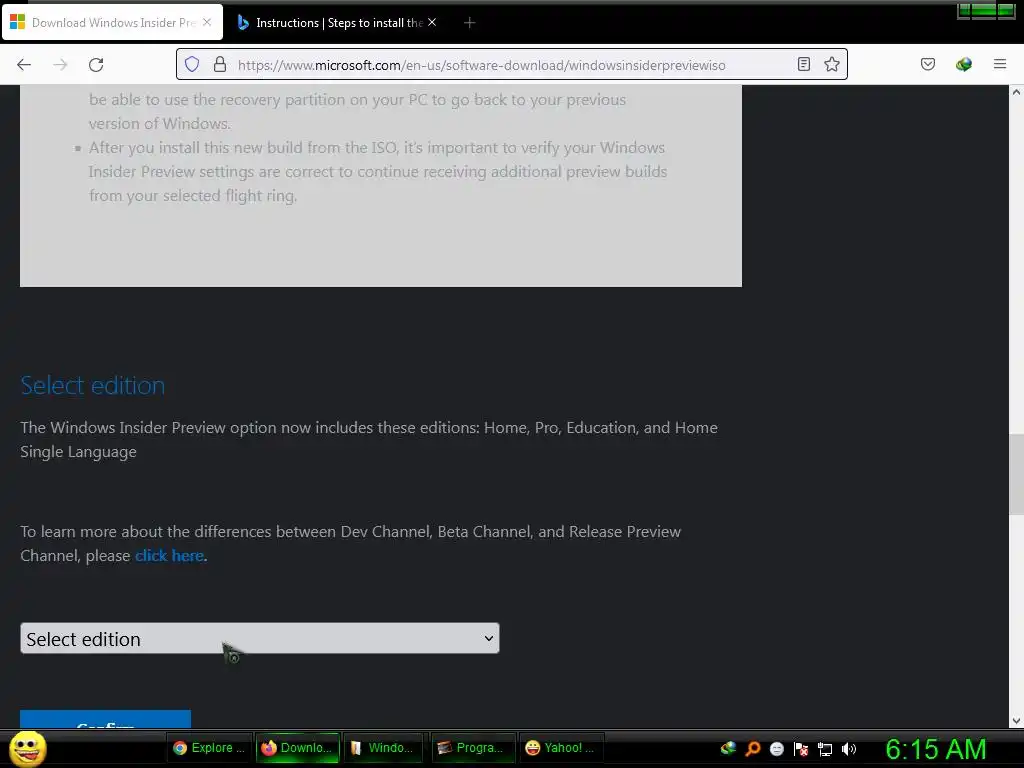This screenshot has height=768, width=1024.
Task: Open the Yahoo! taskbar window
Action: pos(560,748)
